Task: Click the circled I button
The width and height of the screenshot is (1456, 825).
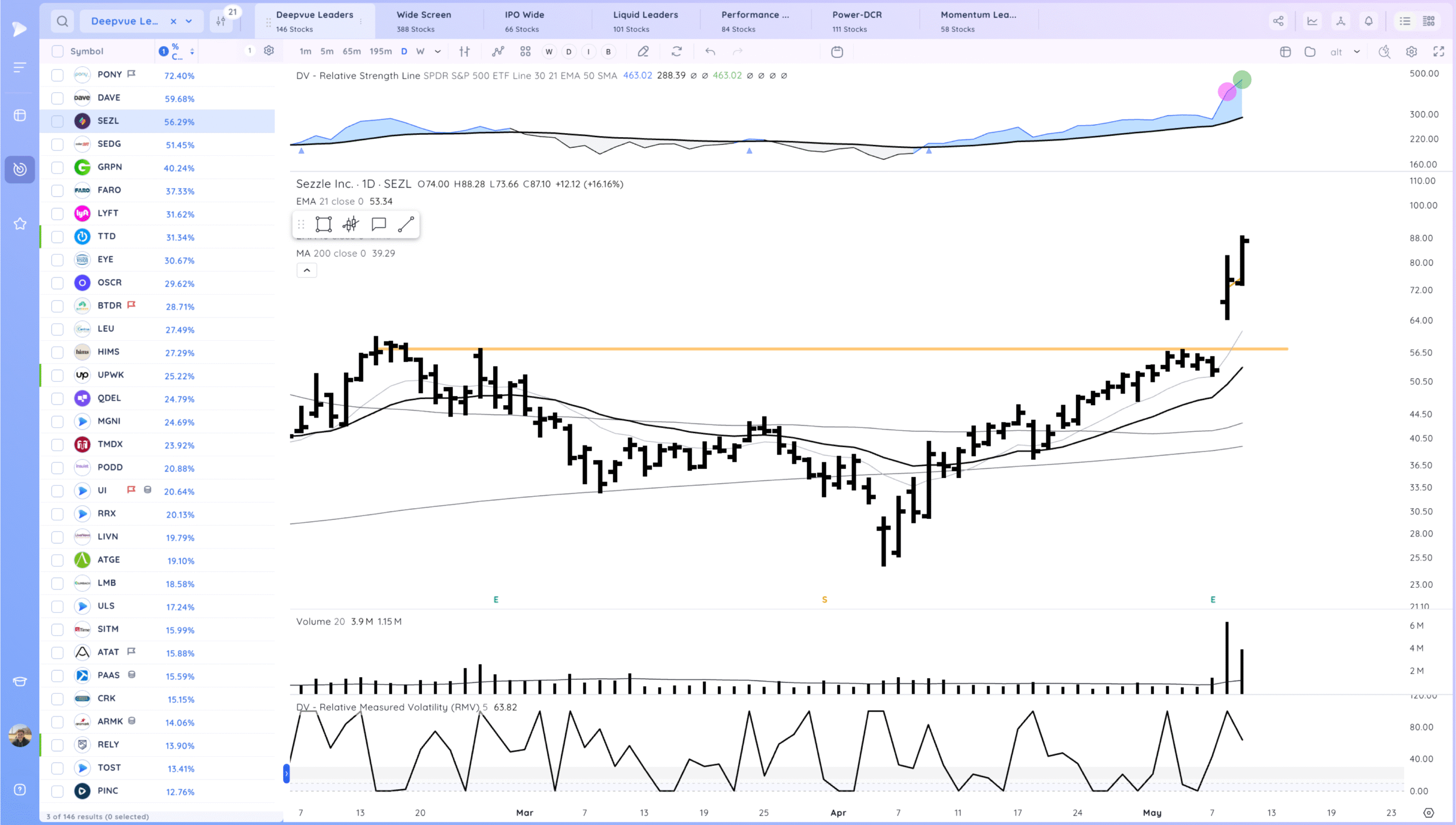Action: click(588, 52)
